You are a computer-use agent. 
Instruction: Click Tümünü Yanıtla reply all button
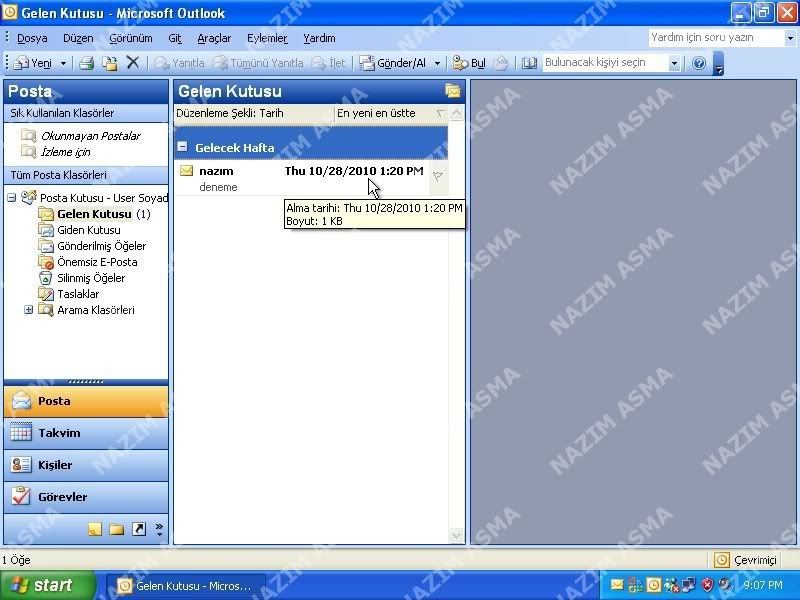coord(258,63)
